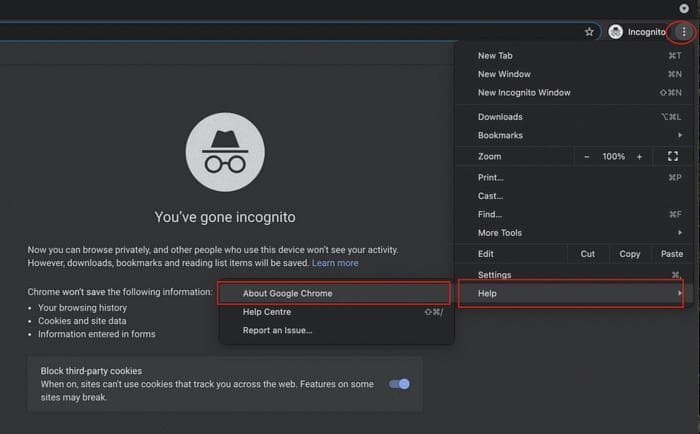Click the "You've gone incognito" heading

click(x=225, y=217)
